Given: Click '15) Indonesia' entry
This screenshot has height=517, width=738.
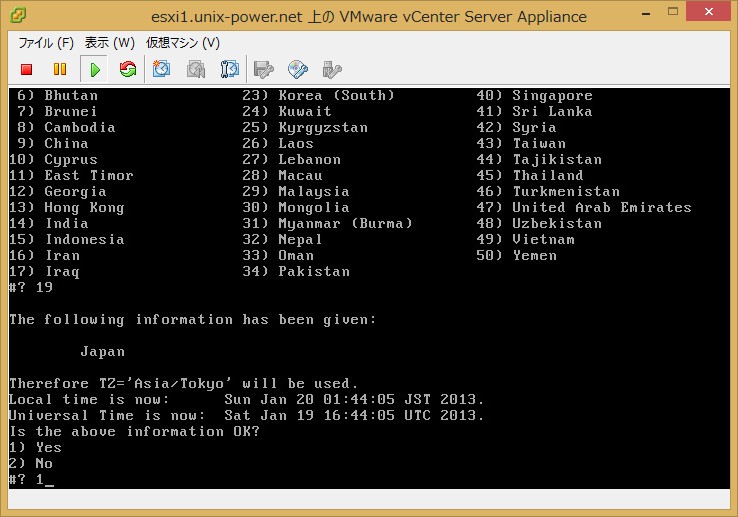Looking at the screenshot, I should (67, 239).
